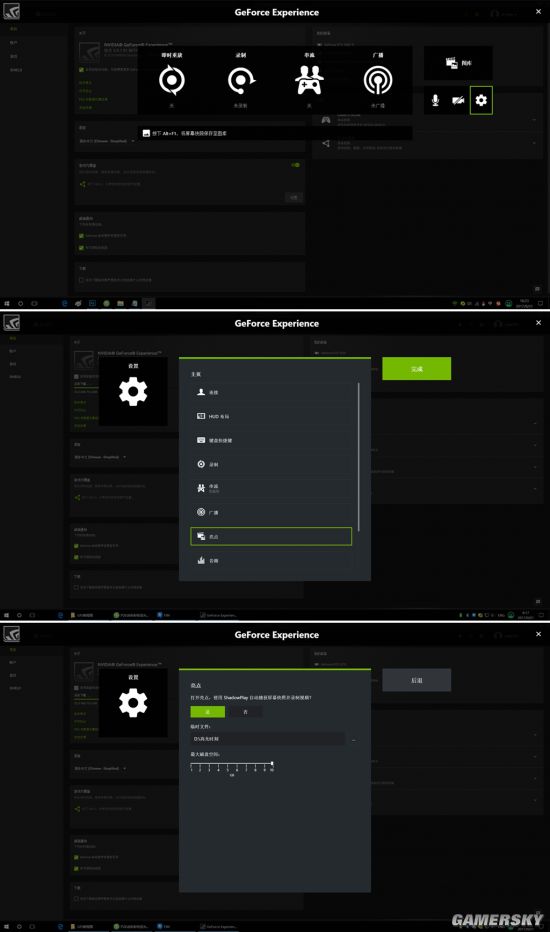Click the green 完成 Done button
The image size is (550, 932).
416,369
